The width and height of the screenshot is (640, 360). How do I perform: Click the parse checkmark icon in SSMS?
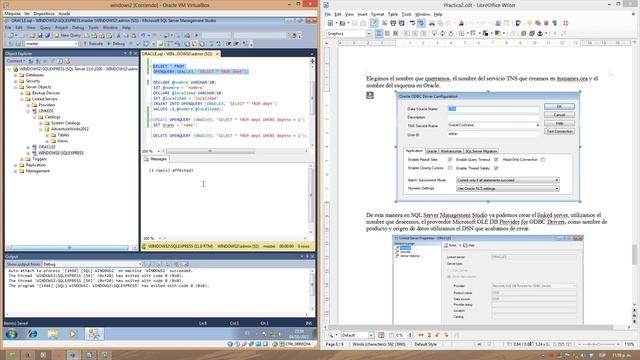[x=138, y=44]
